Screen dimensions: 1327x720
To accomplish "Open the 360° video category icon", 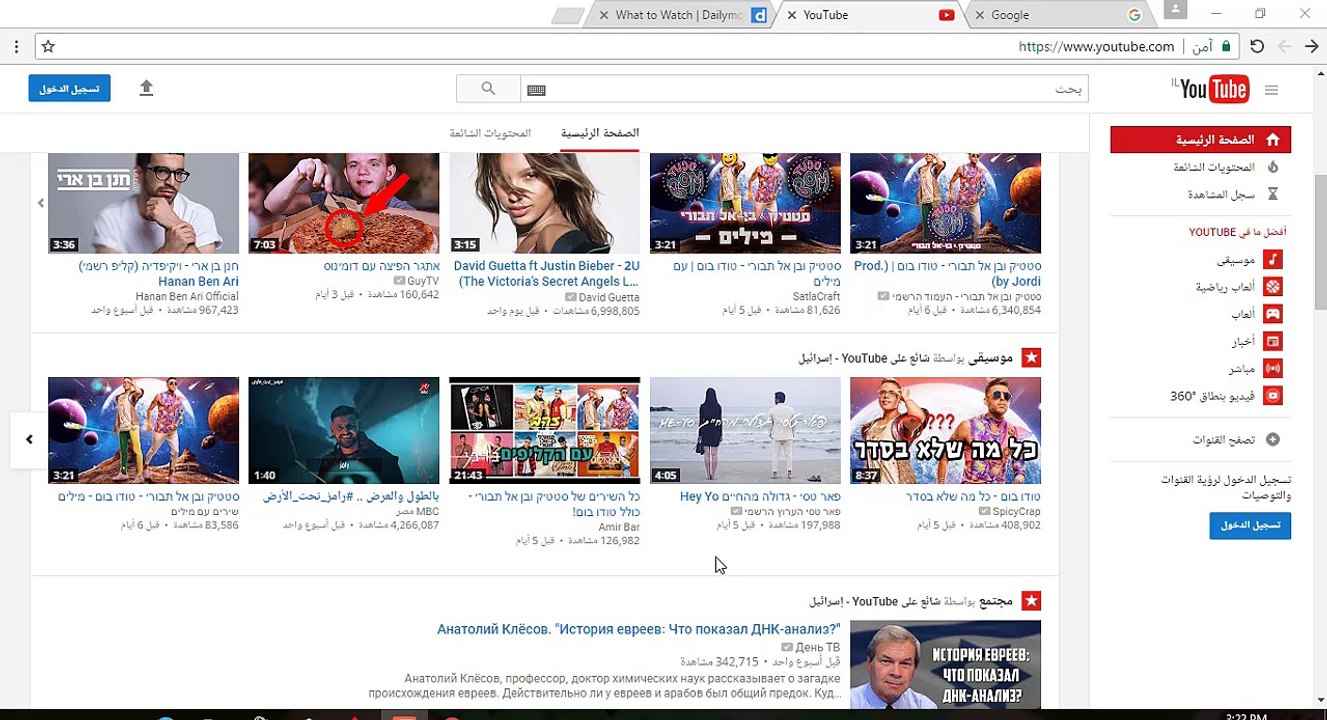I will click(1272, 396).
